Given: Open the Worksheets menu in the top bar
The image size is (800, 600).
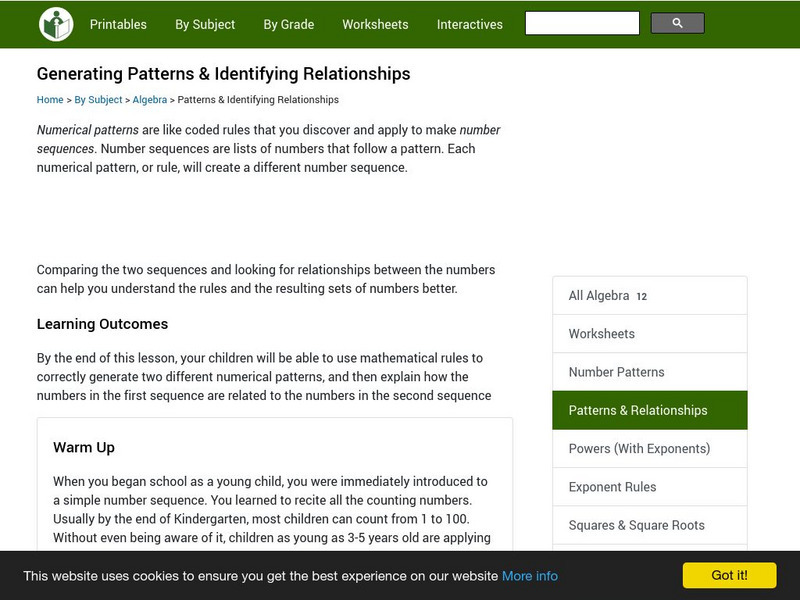Looking at the screenshot, I should coord(375,24).
